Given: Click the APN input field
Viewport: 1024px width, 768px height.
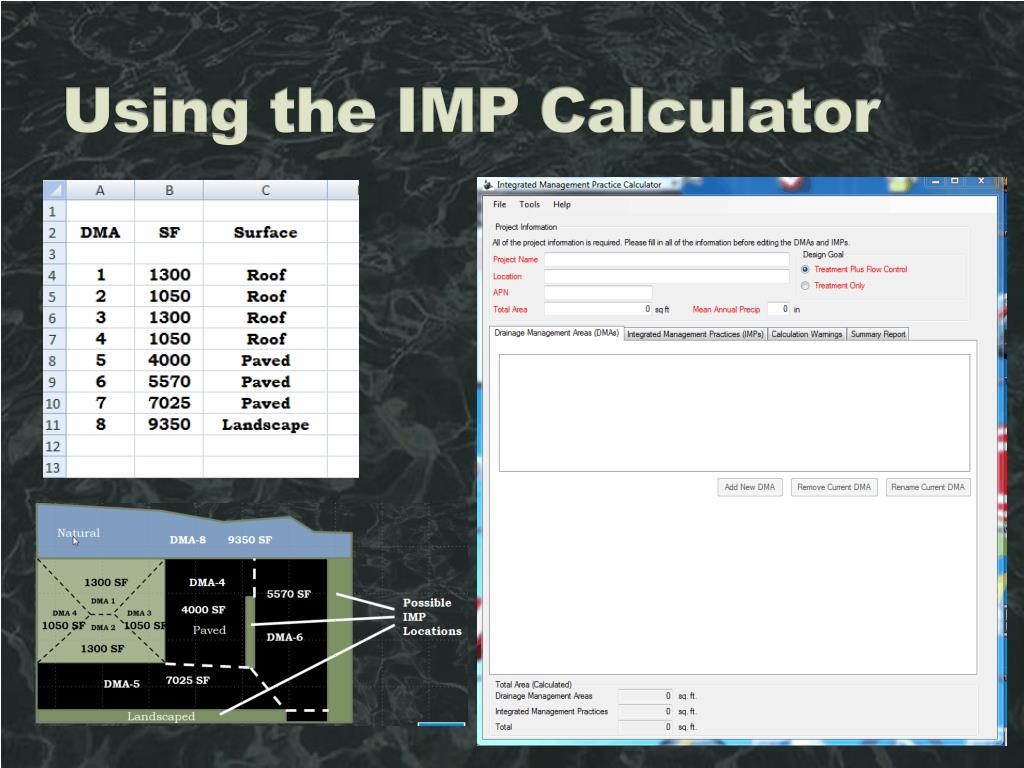Looking at the screenshot, I should [x=598, y=293].
